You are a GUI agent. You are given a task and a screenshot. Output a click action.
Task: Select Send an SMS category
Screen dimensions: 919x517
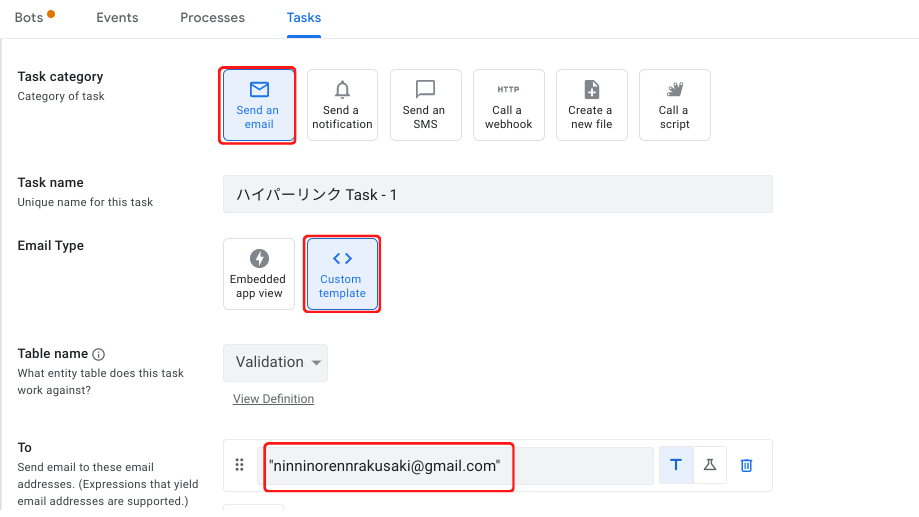click(x=425, y=105)
